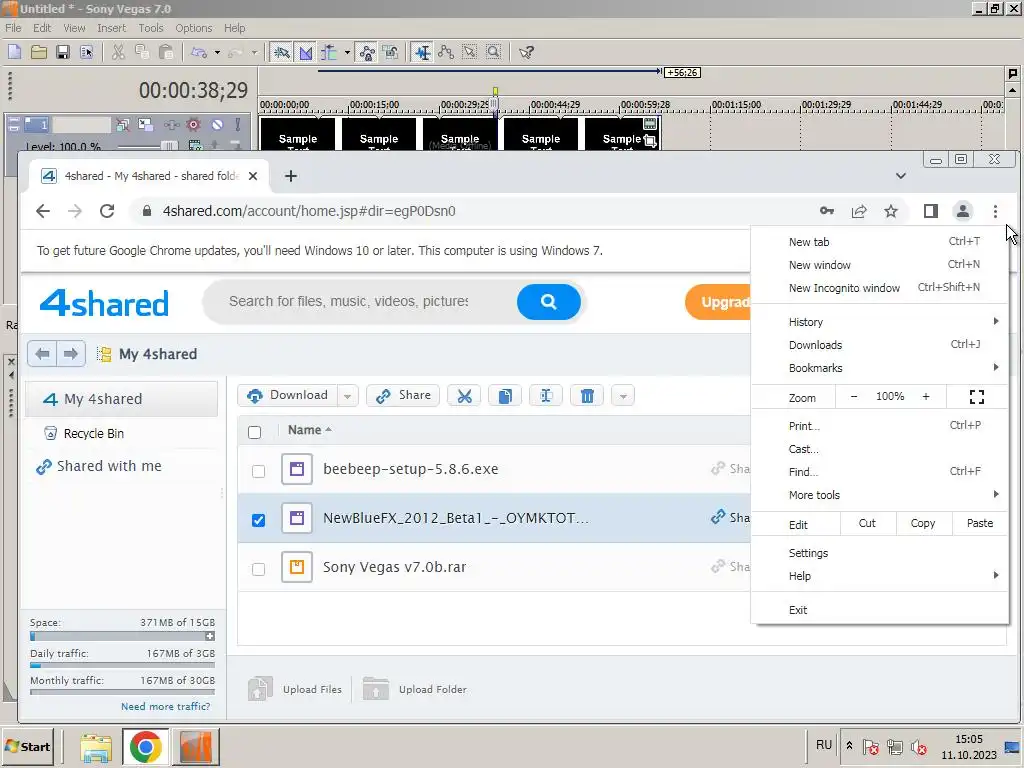
Task: Click the 4shared Share button
Action: pyautogui.click(x=403, y=395)
